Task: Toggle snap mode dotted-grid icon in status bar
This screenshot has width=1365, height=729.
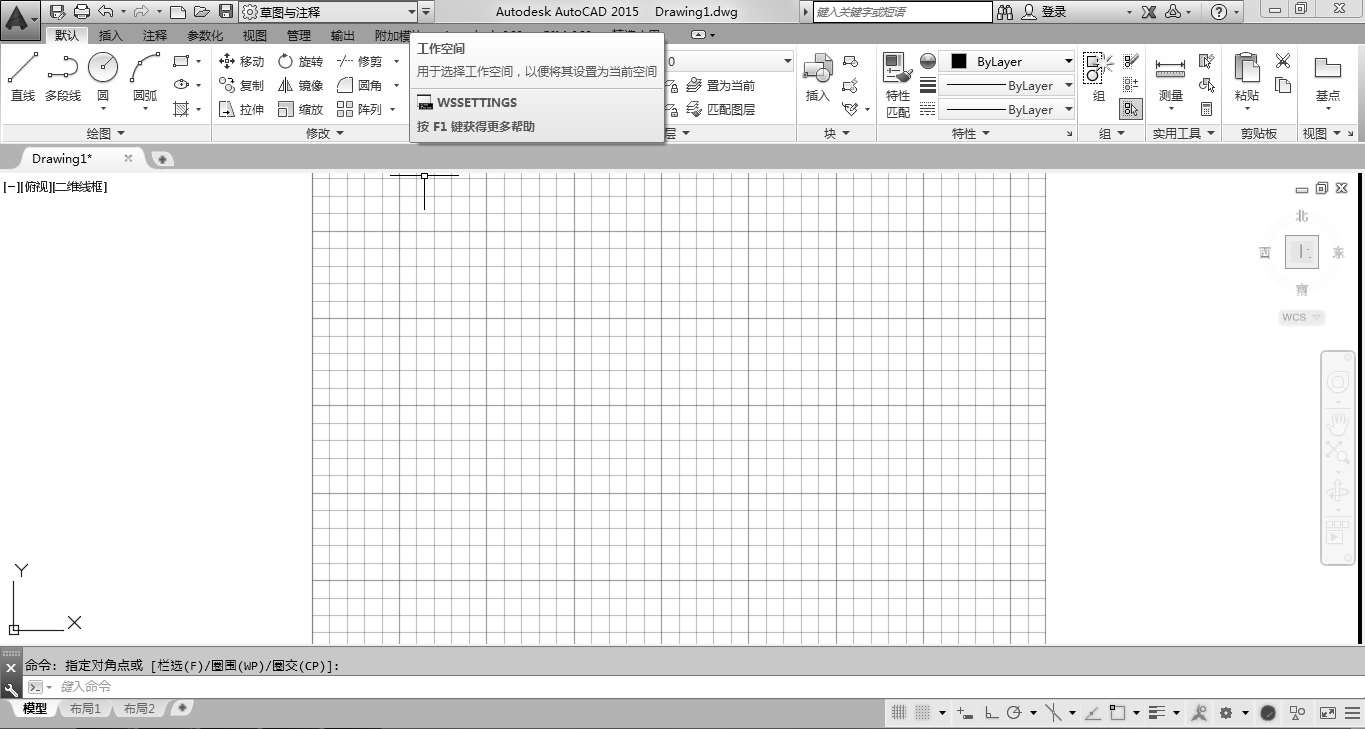Action: pos(923,713)
